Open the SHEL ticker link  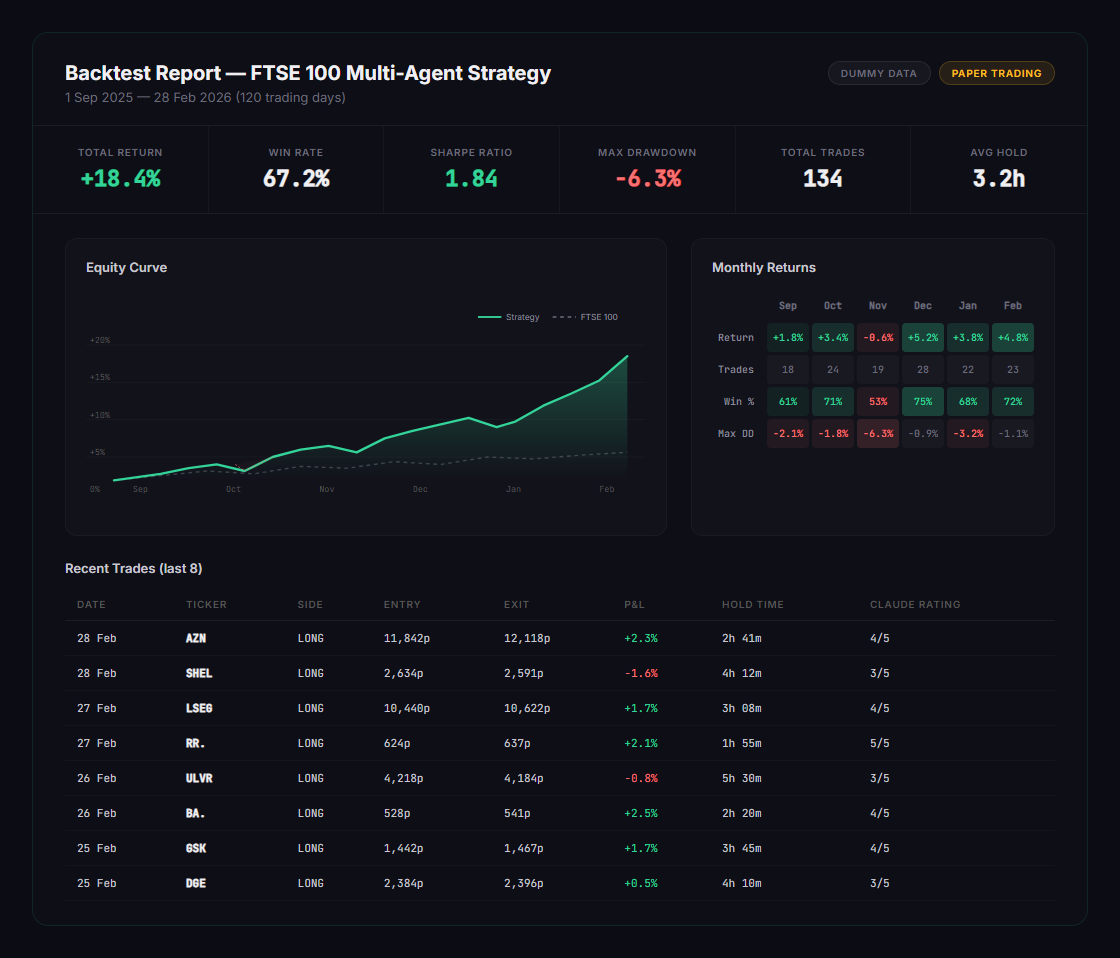click(199, 673)
